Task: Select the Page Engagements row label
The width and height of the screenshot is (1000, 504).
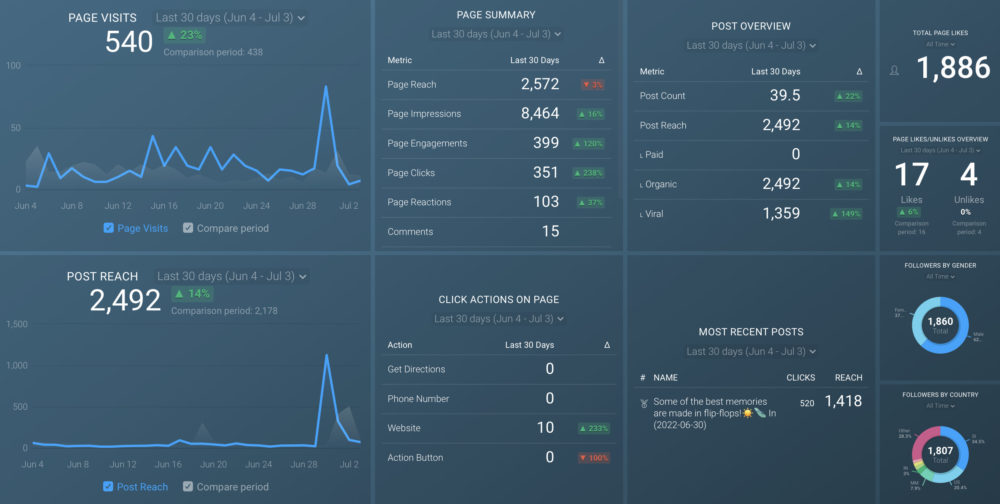Action: [x=427, y=144]
